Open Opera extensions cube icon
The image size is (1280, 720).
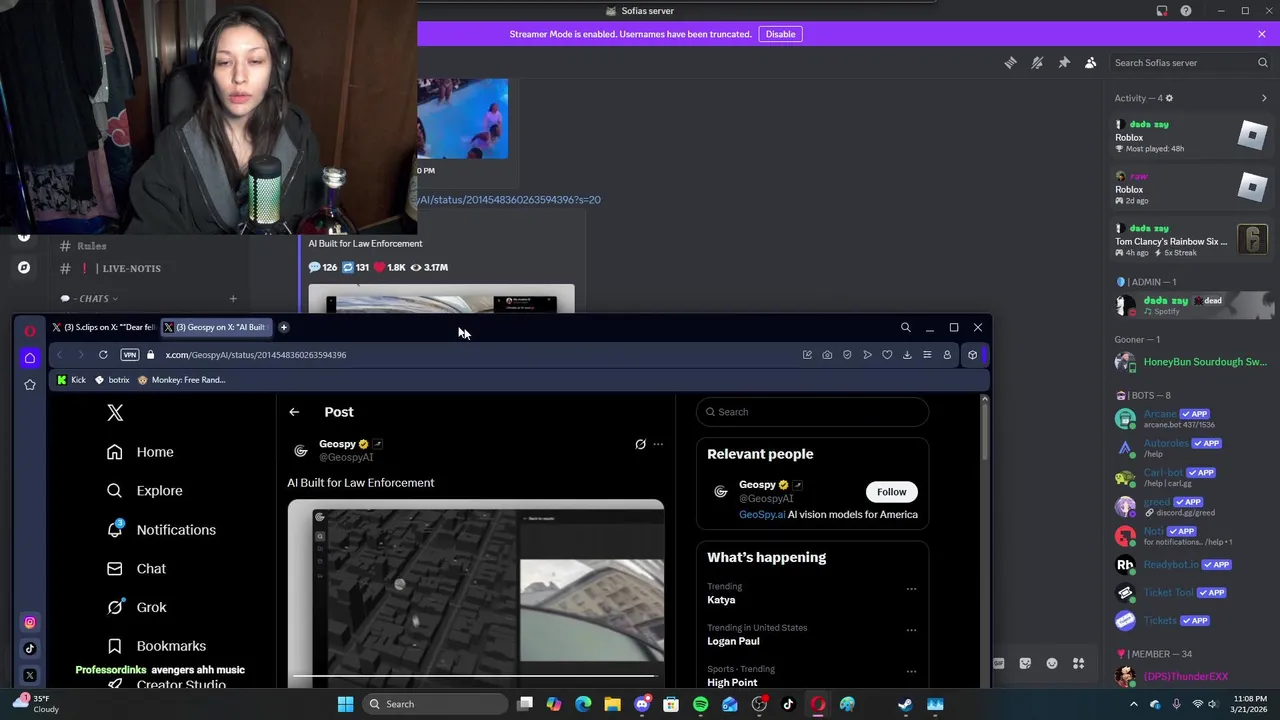click(x=972, y=355)
